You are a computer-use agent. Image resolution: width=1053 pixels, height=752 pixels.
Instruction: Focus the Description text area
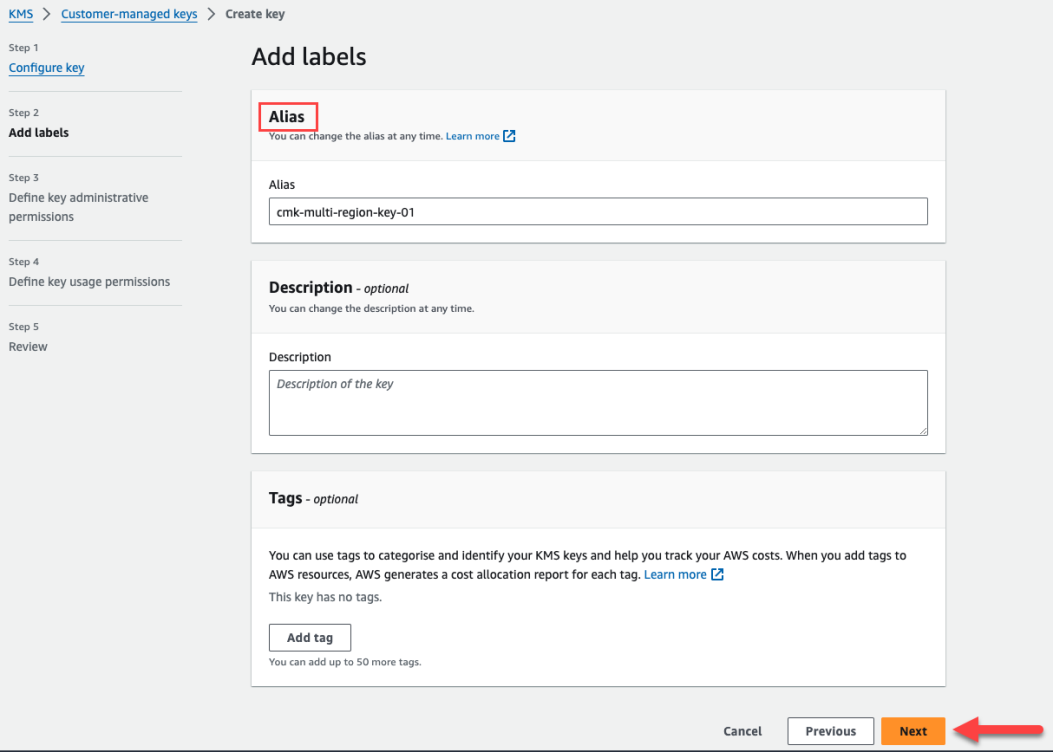coord(598,403)
